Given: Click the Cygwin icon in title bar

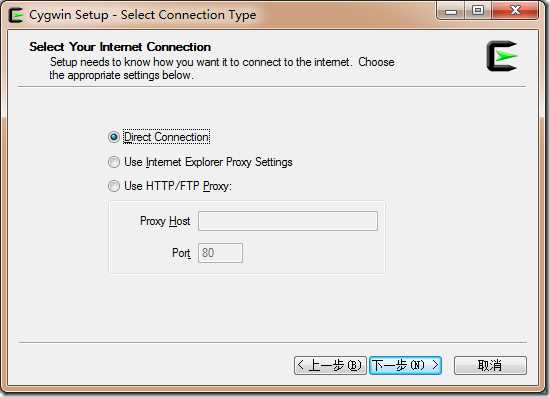Looking at the screenshot, I should (16, 15).
